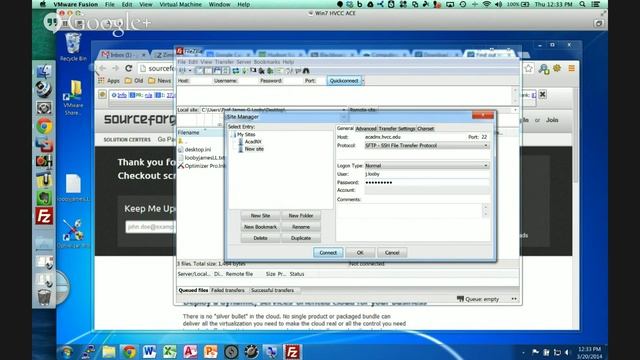Open the Site Manager icon dropdown arrow
The height and width of the screenshot is (360, 640).
pos(190,71)
